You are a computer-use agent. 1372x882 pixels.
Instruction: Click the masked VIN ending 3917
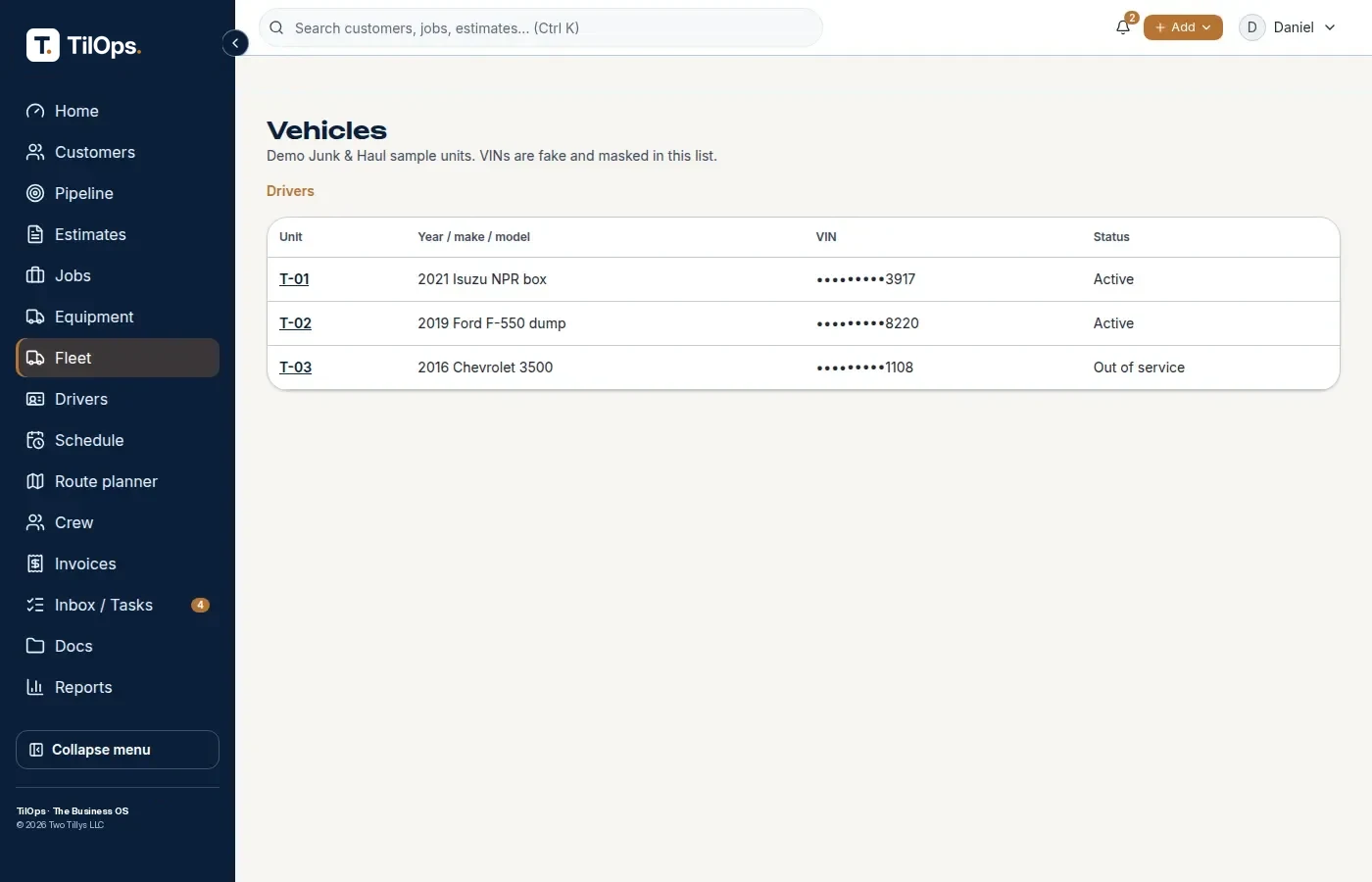(865, 279)
